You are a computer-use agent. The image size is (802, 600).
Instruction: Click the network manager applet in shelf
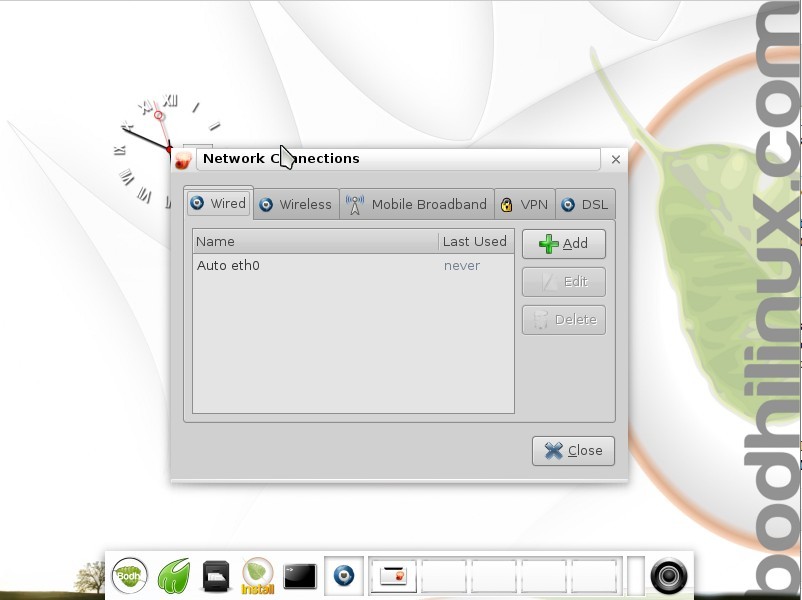point(344,575)
